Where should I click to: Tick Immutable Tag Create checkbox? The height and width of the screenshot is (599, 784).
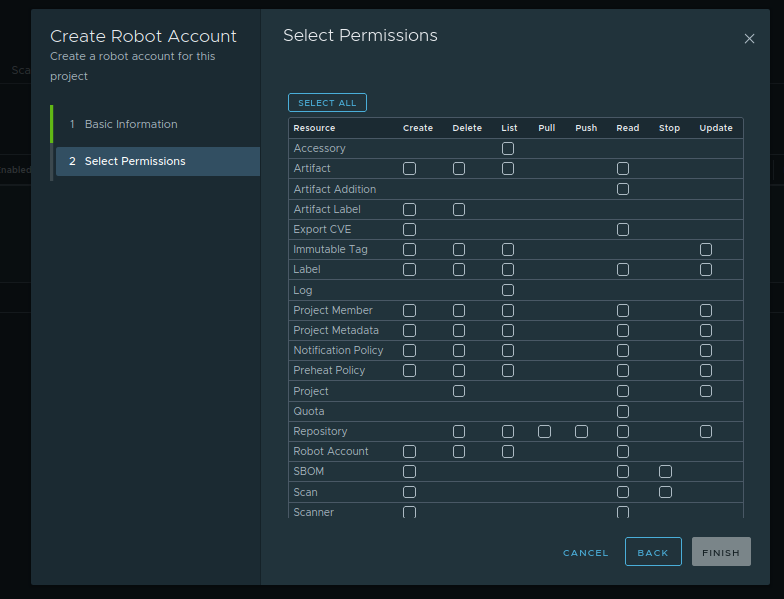(410, 250)
